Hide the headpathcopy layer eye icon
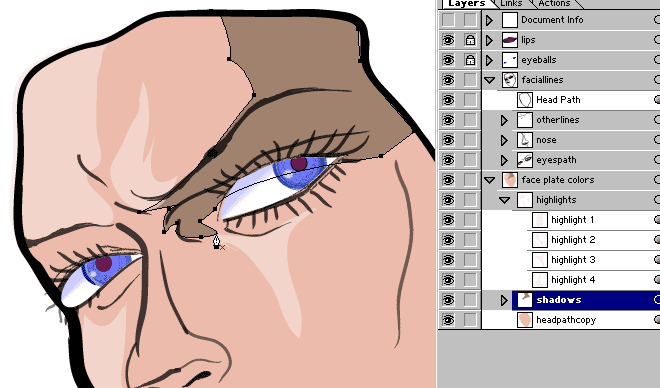Image resolution: width=660 pixels, height=388 pixels. (x=448, y=320)
